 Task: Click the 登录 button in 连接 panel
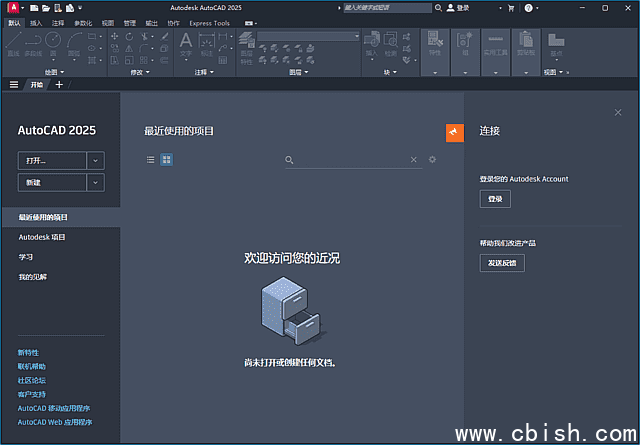point(495,199)
